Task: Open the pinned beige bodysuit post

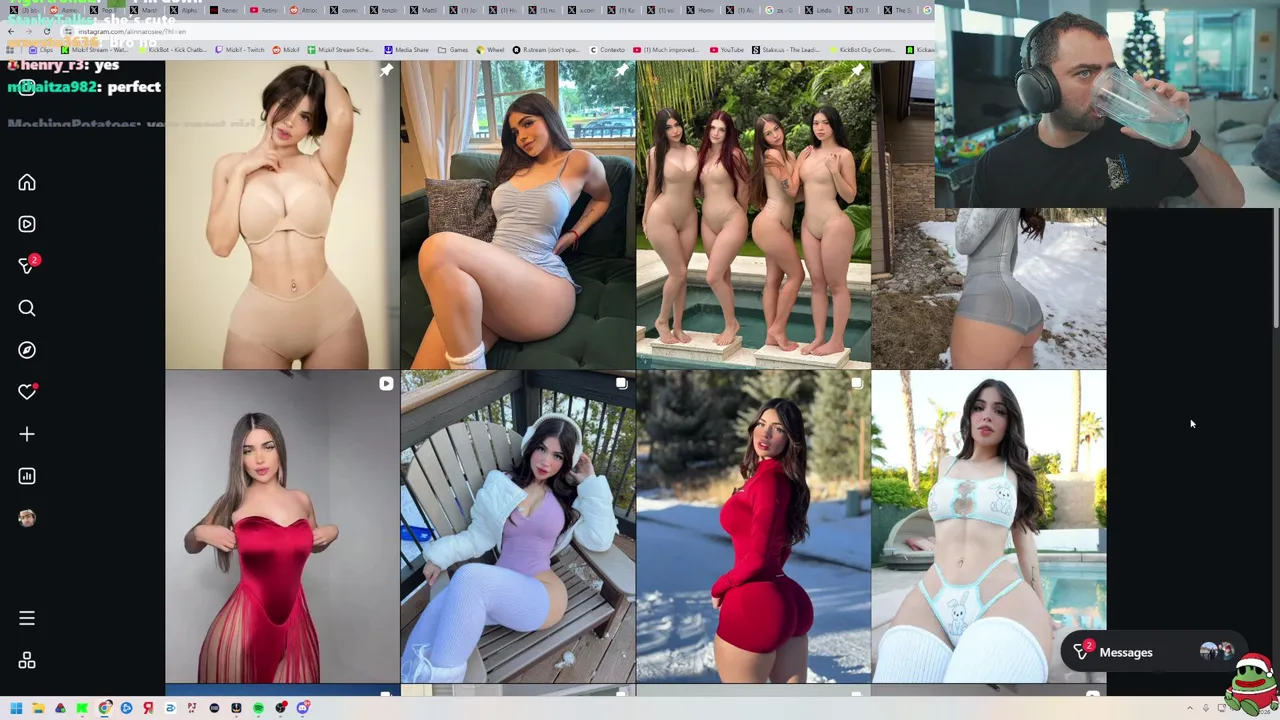Action: pyautogui.click(x=282, y=215)
